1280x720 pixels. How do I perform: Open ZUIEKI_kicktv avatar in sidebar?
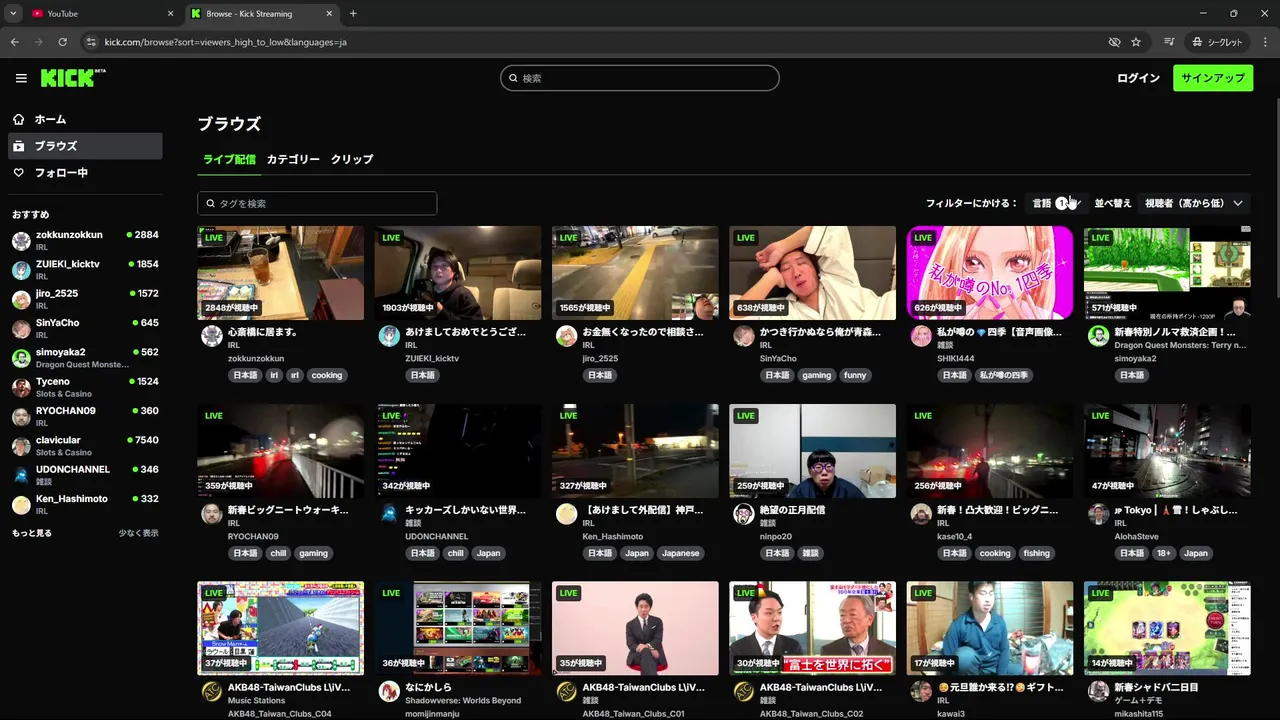(x=21, y=270)
